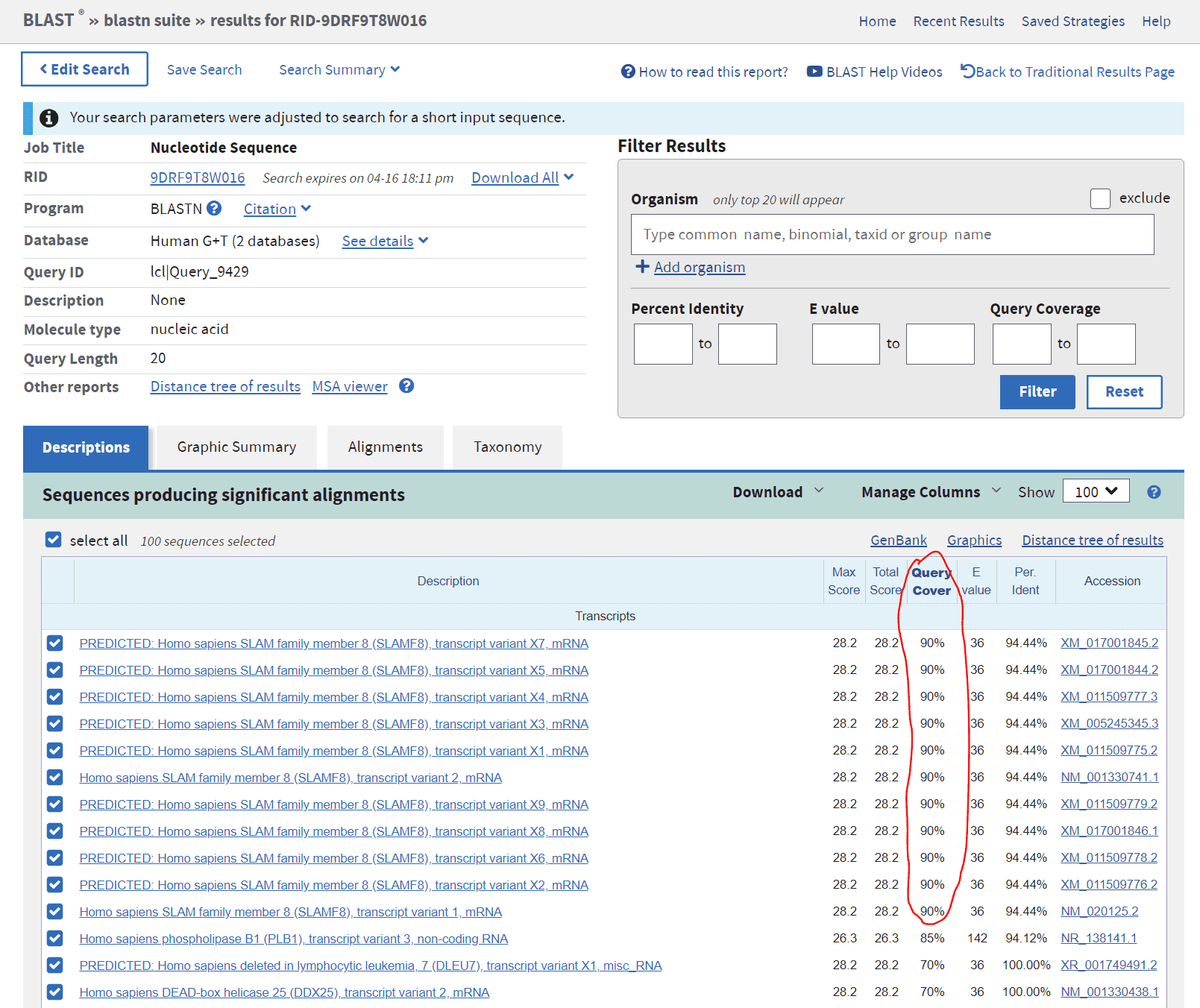Expand the Search Summary dropdown
This screenshot has height=1008, width=1200.
coord(339,70)
